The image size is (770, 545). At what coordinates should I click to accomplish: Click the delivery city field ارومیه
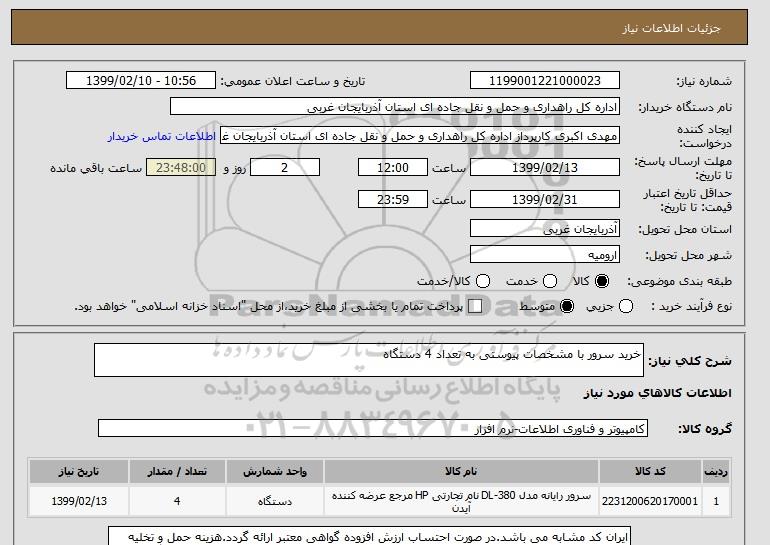(545, 254)
